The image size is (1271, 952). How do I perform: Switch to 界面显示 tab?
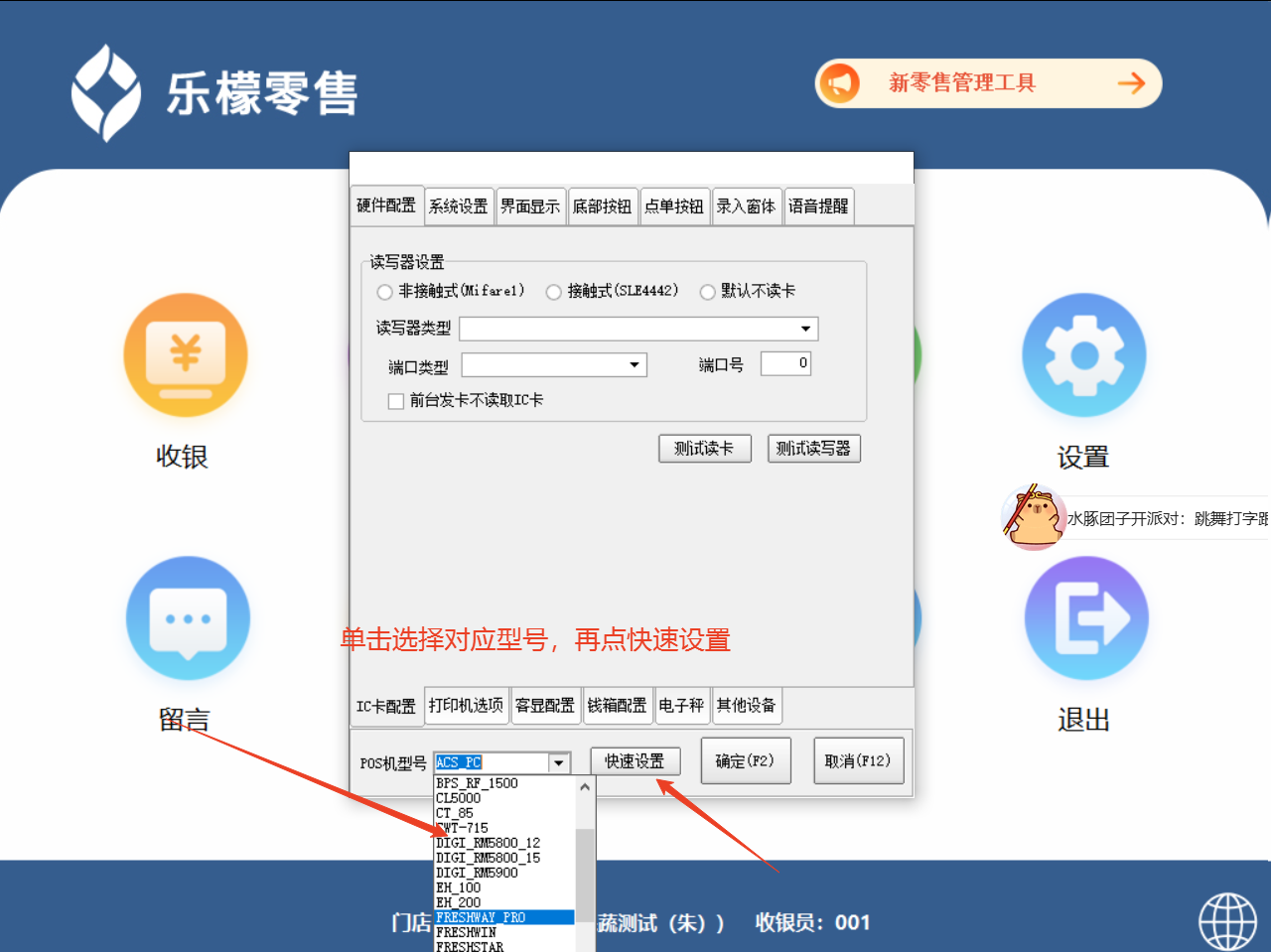tap(530, 206)
